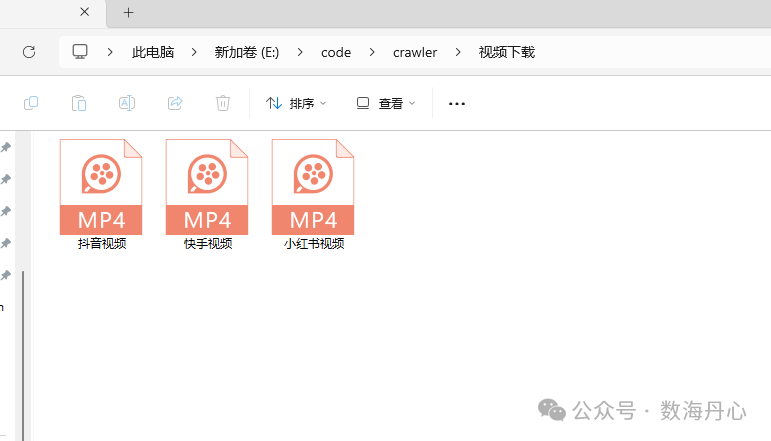This screenshot has height=441, width=771.
Task: Navigate to 新加卷 (E:) in breadcrumb
Action: click(x=247, y=52)
